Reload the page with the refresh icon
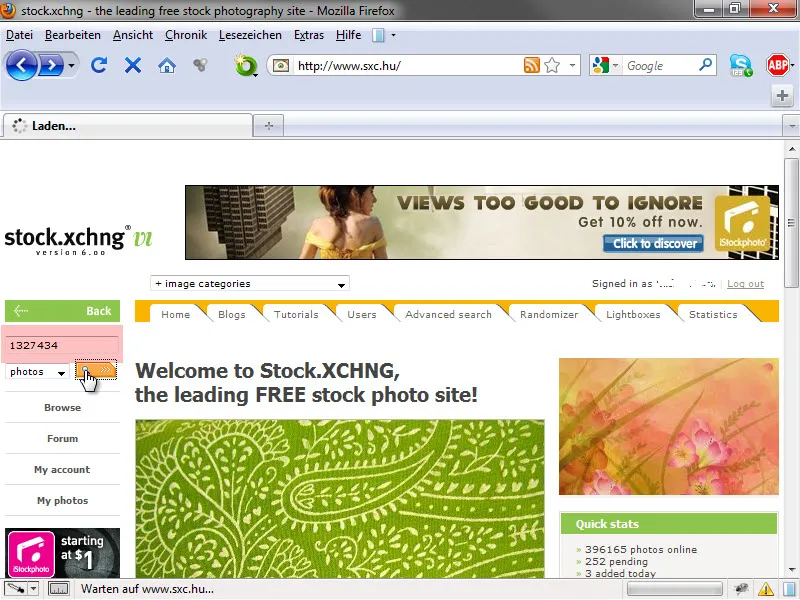Screen dimensions: 800x600 click(99, 65)
